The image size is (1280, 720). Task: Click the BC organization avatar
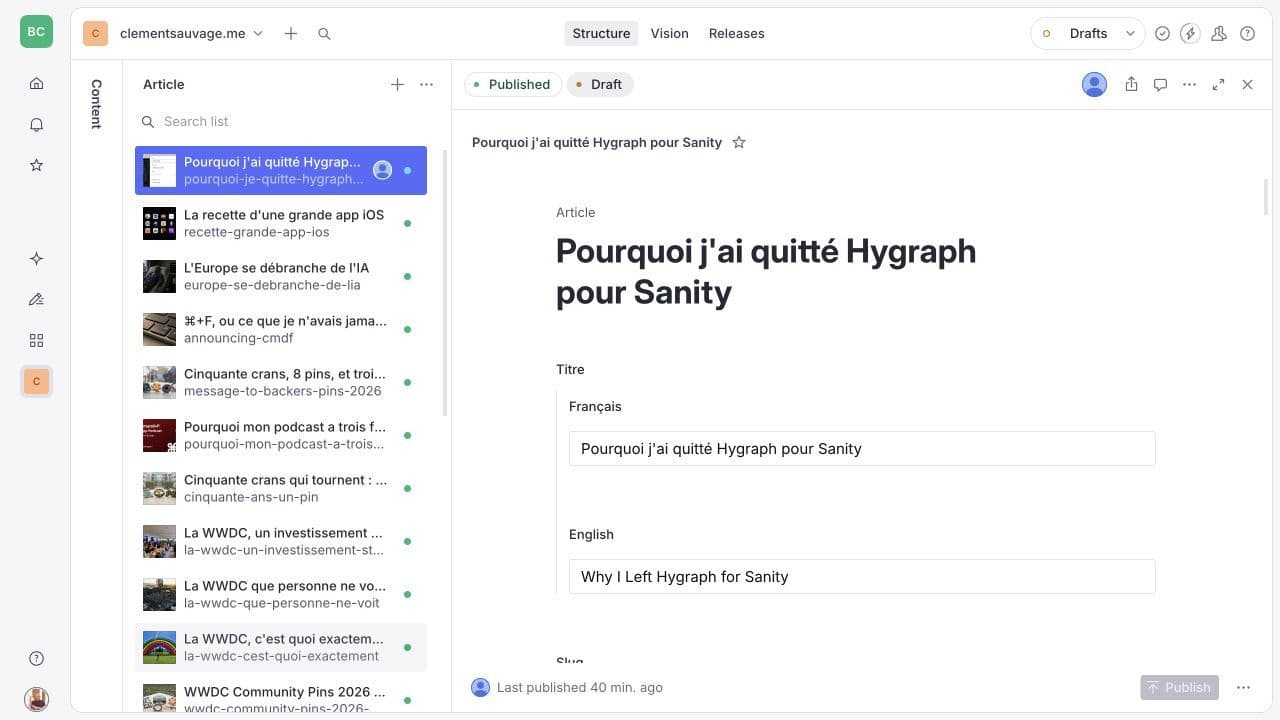[36, 31]
